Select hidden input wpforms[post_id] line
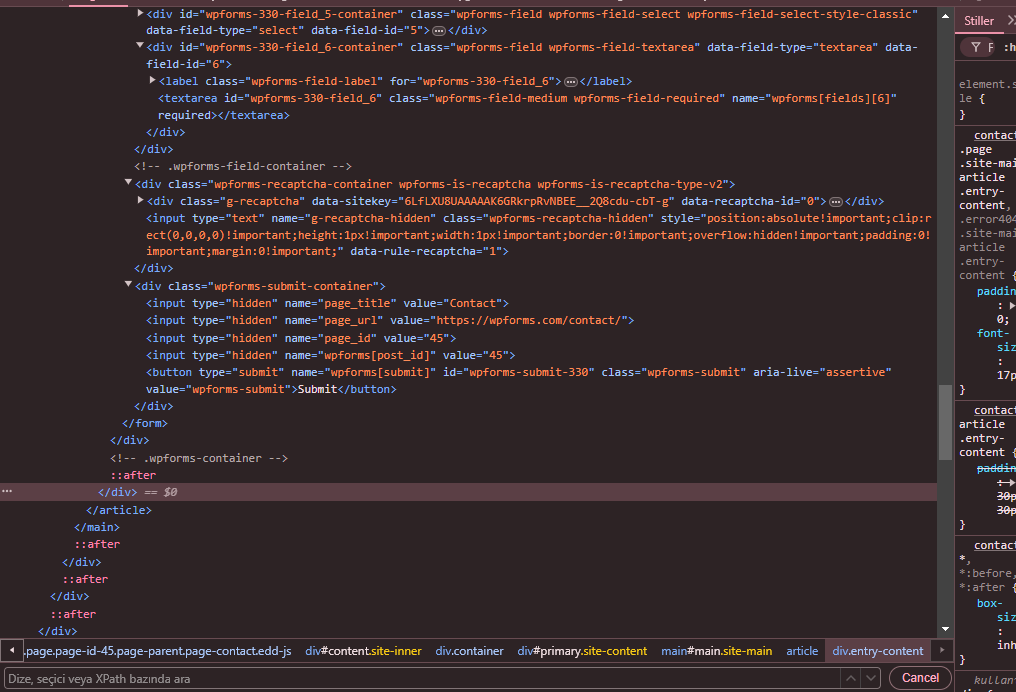Image resolution: width=1016 pixels, height=692 pixels. coord(330,355)
